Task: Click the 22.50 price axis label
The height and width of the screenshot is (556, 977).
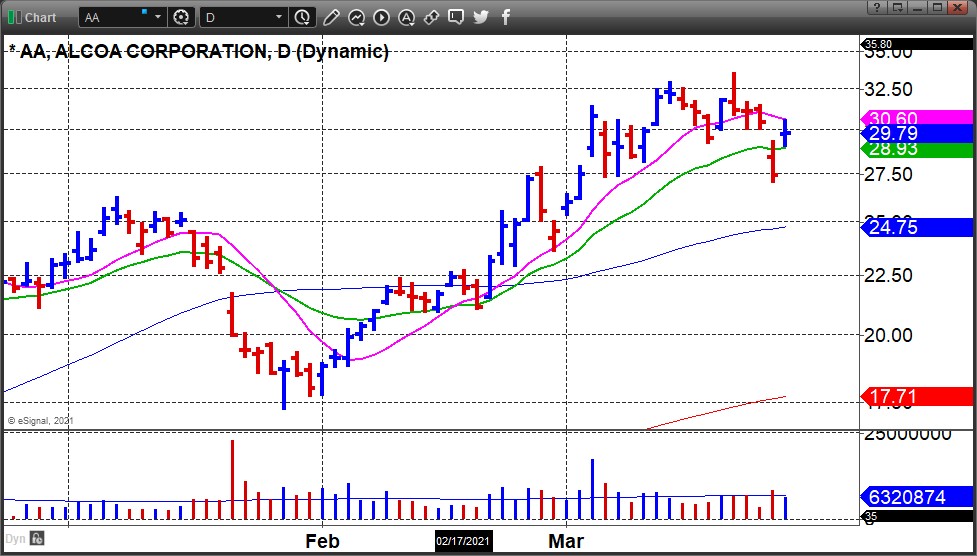Action: point(889,275)
